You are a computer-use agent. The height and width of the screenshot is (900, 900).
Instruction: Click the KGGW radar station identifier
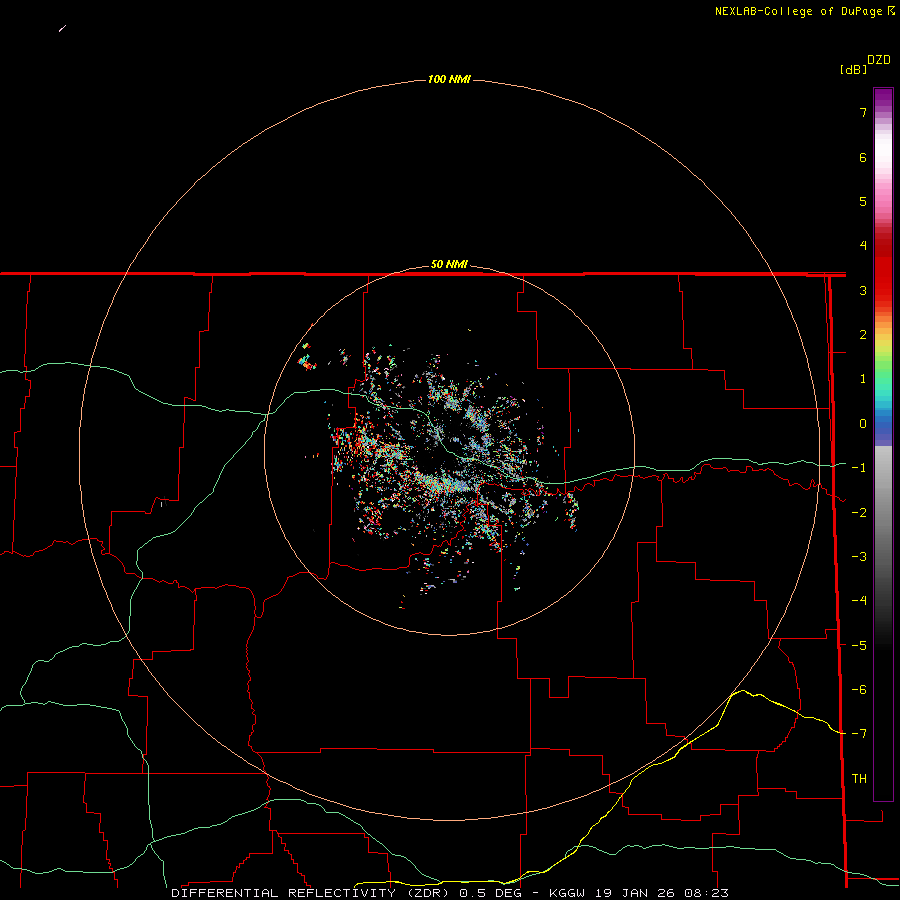tap(567, 893)
